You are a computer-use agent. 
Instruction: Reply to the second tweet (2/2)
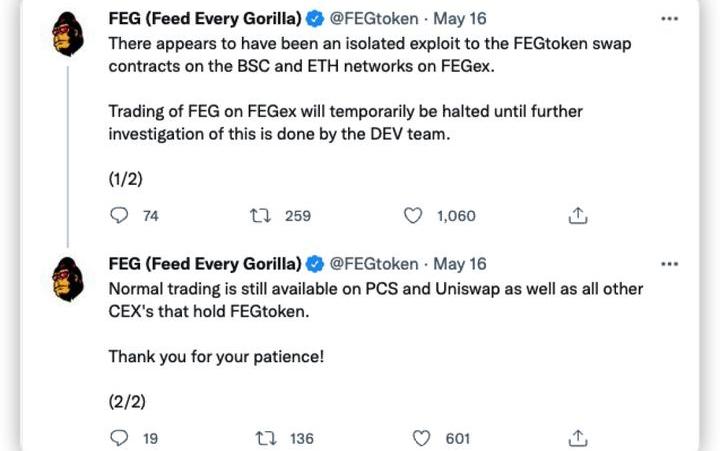point(119,438)
